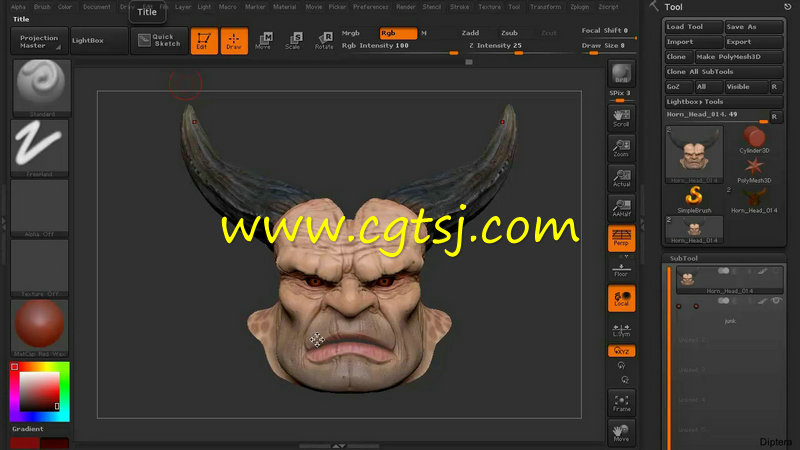
Task: Open the FreeHand stroke selector
Action: pos(40,147)
